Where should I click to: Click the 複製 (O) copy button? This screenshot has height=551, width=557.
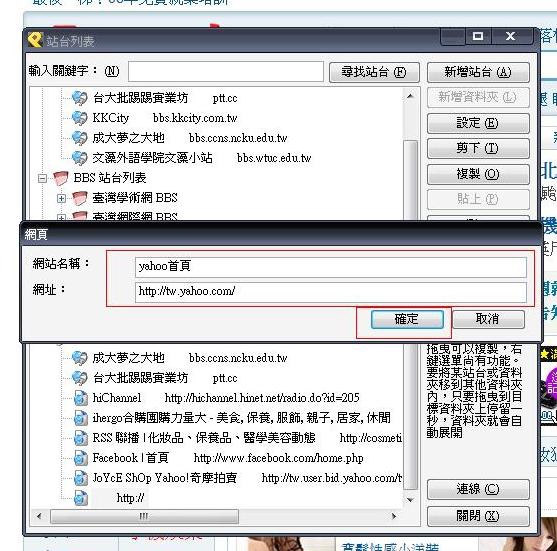point(478,174)
